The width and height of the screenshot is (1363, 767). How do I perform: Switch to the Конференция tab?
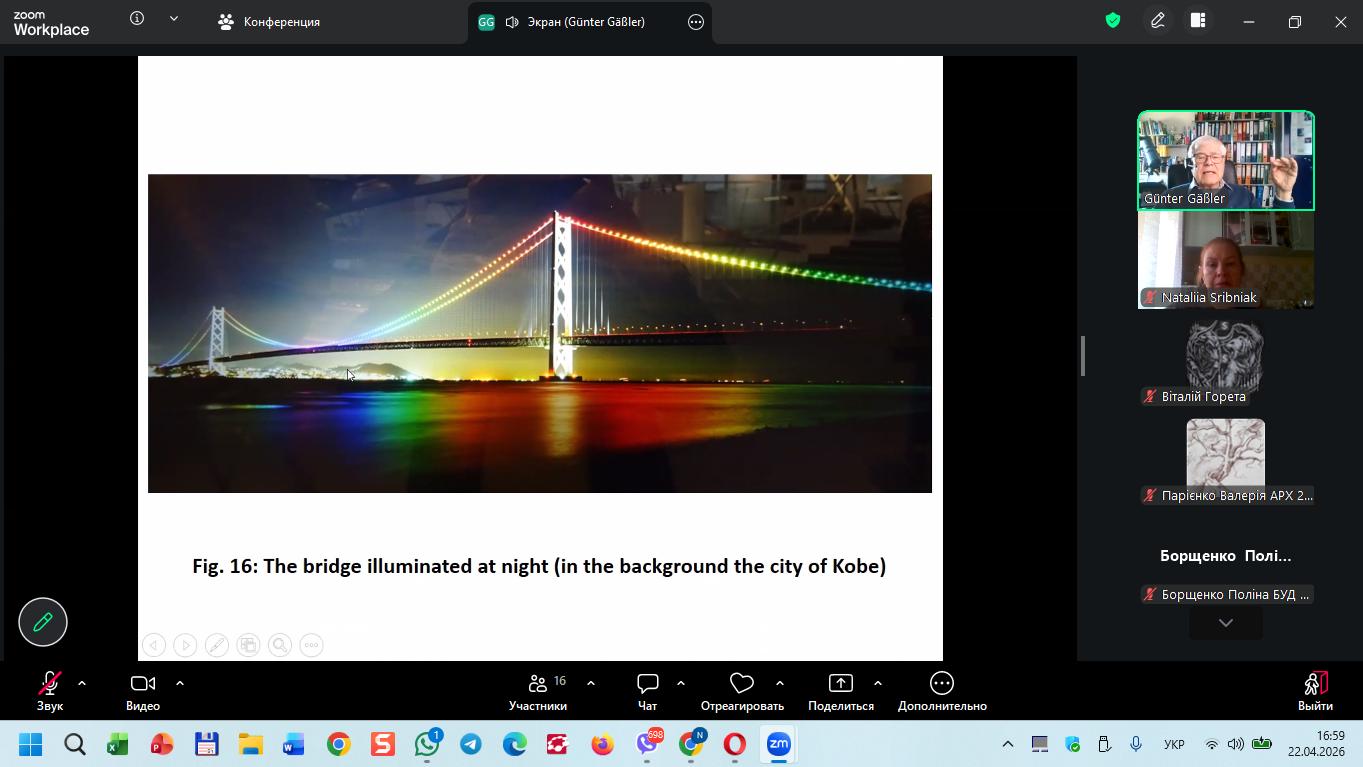[x=270, y=22]
